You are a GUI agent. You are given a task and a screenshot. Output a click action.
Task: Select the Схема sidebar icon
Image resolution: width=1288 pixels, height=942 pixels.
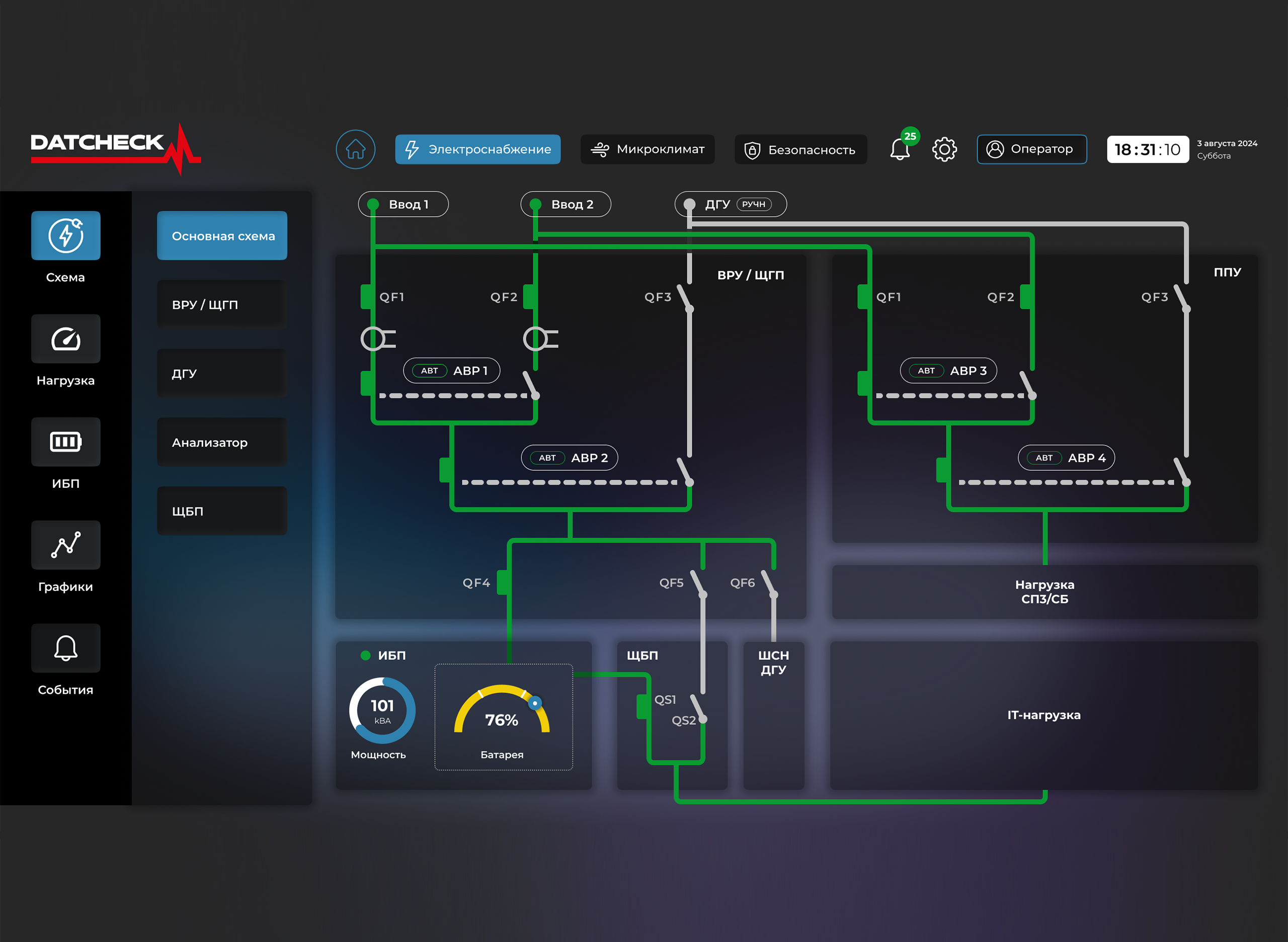[65, 235]
